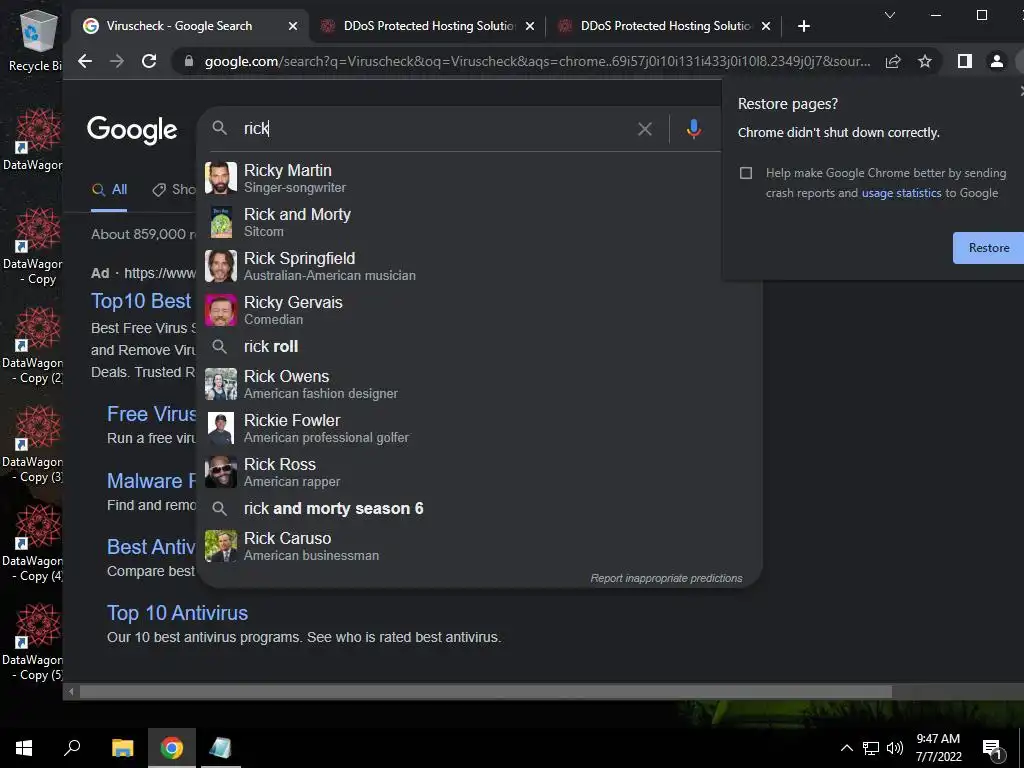Select the Rick Ross suggestion
This screenshot has width=1024, height=768.
[479, 472]
